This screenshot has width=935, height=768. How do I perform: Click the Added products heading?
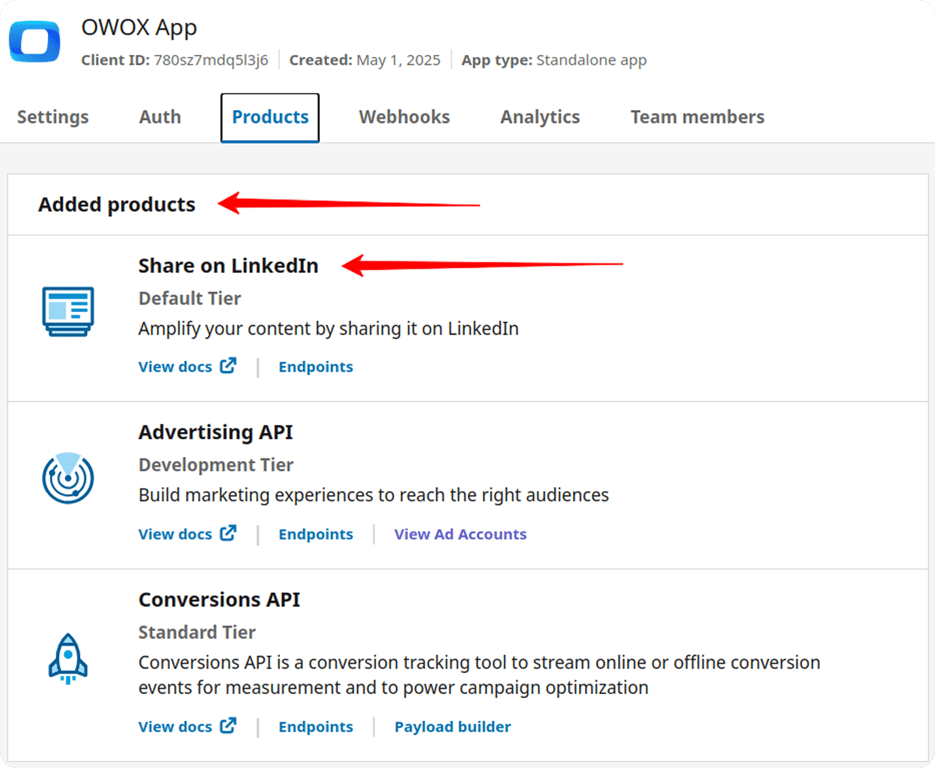tap(117, 205)
